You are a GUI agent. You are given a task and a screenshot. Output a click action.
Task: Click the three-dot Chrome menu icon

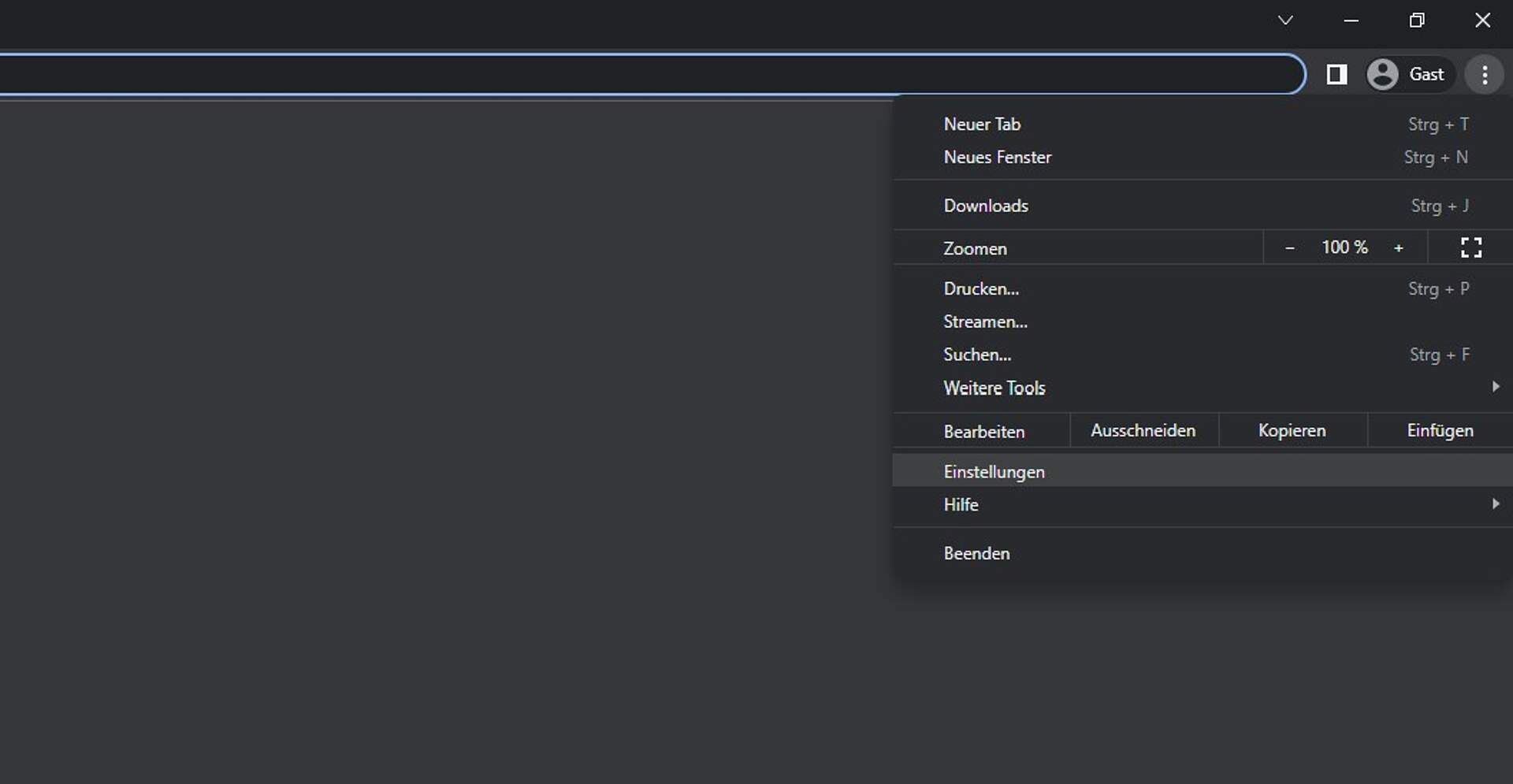tap(1484, 75)
